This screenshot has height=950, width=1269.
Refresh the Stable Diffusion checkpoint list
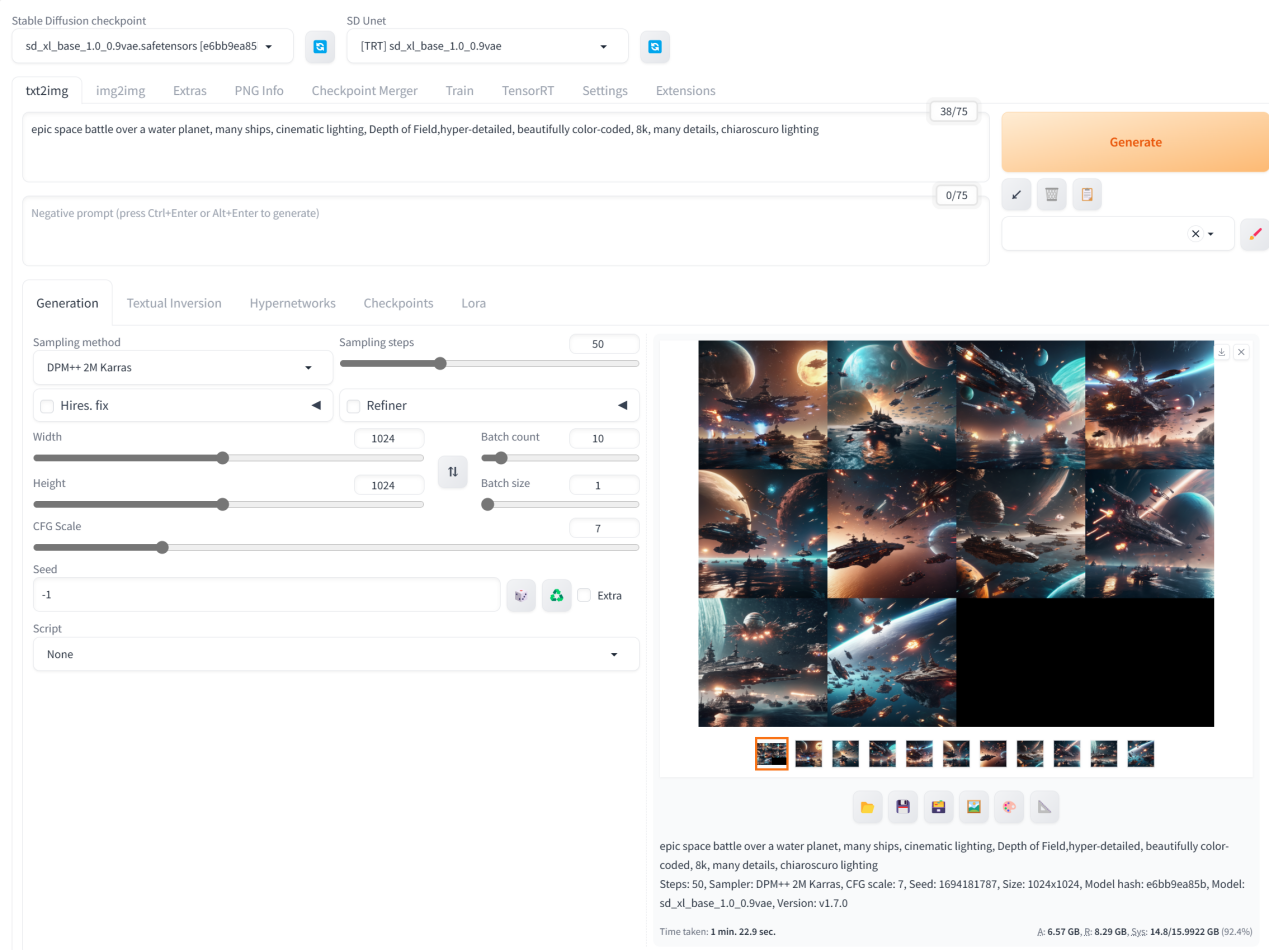pyautogui.click(x=319, y=46)
